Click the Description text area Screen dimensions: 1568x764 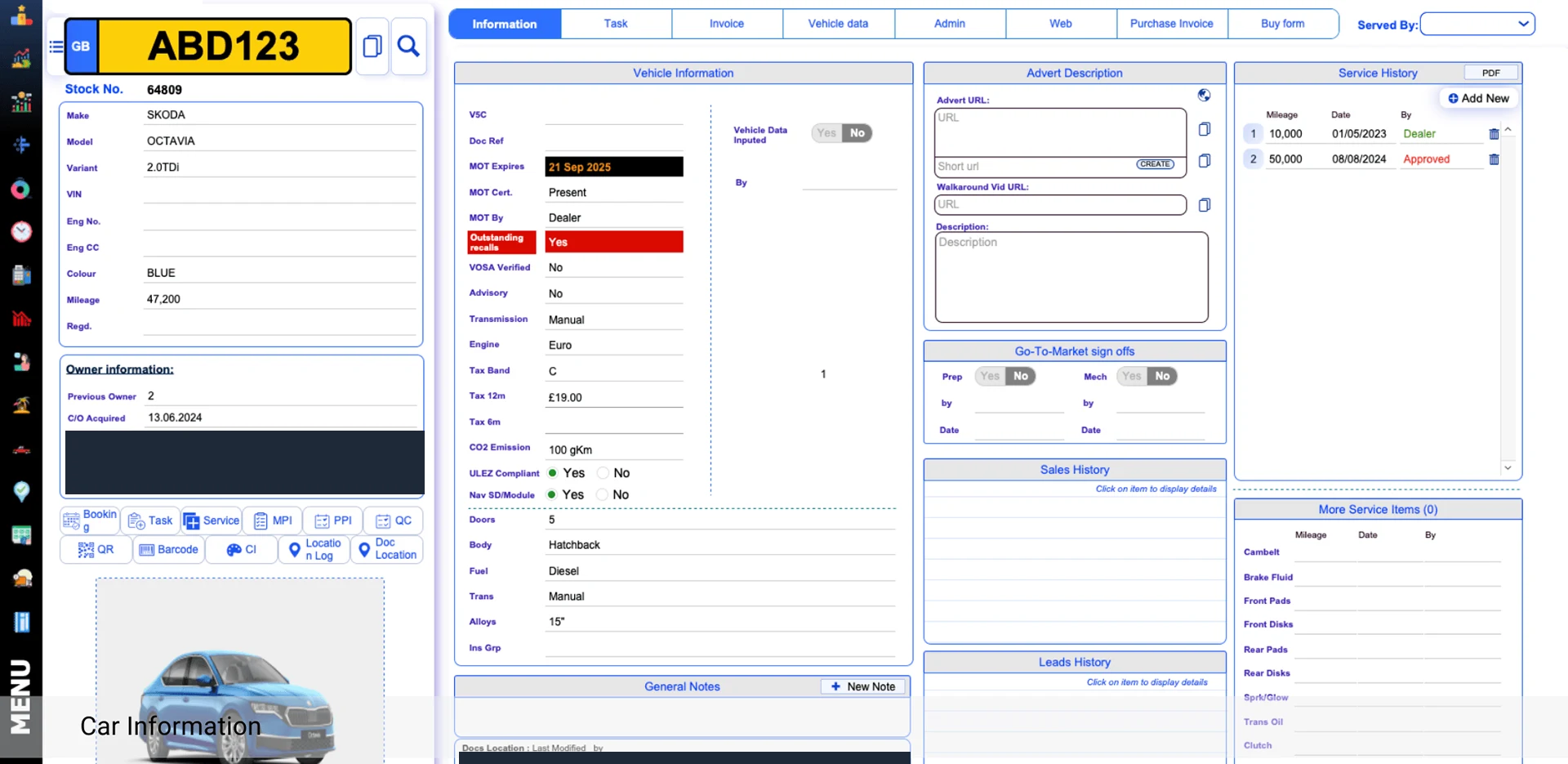pos(1071,277)
